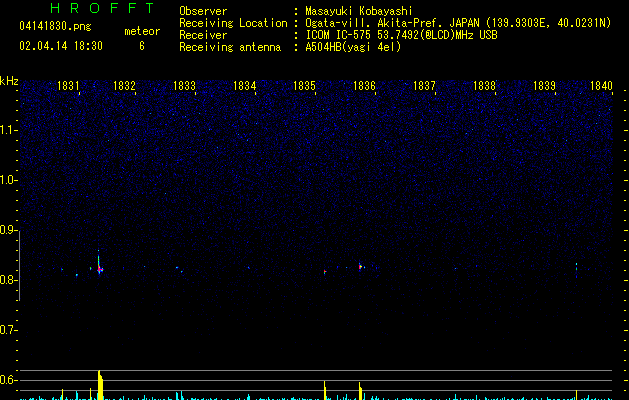629x400 pixels.
Task: Click the 0.8 kHz frequency label
Action: (8, 280)
